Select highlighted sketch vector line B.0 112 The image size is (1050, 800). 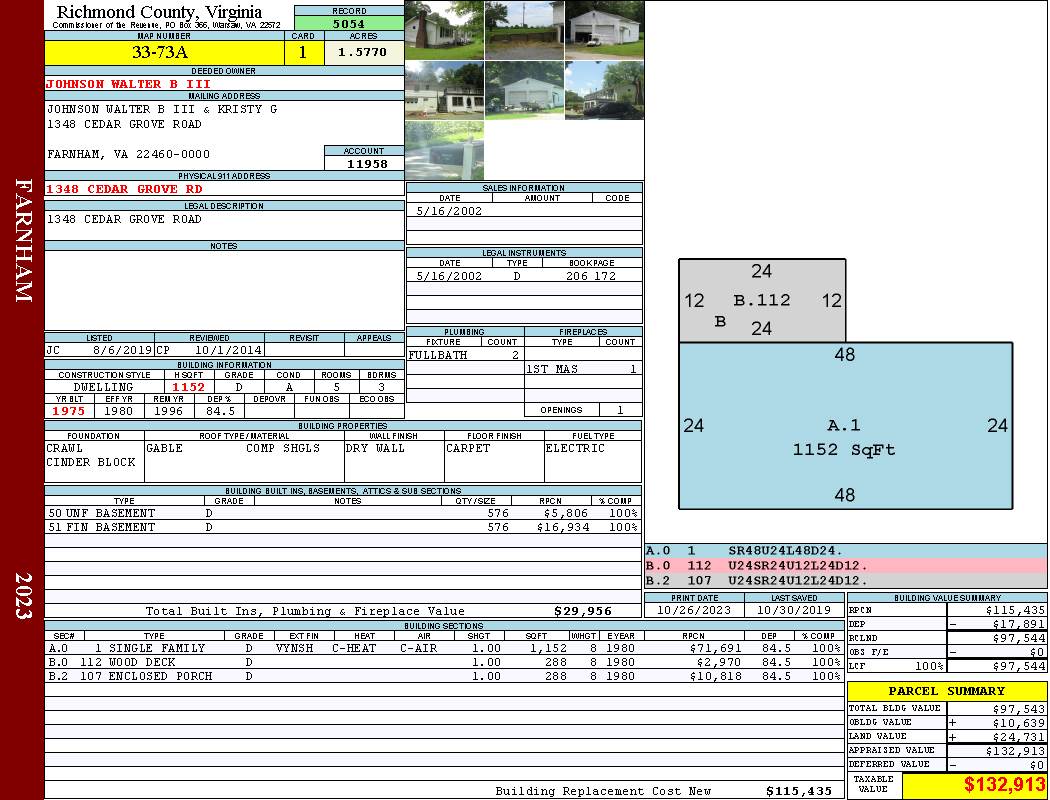tap(845, 566)
